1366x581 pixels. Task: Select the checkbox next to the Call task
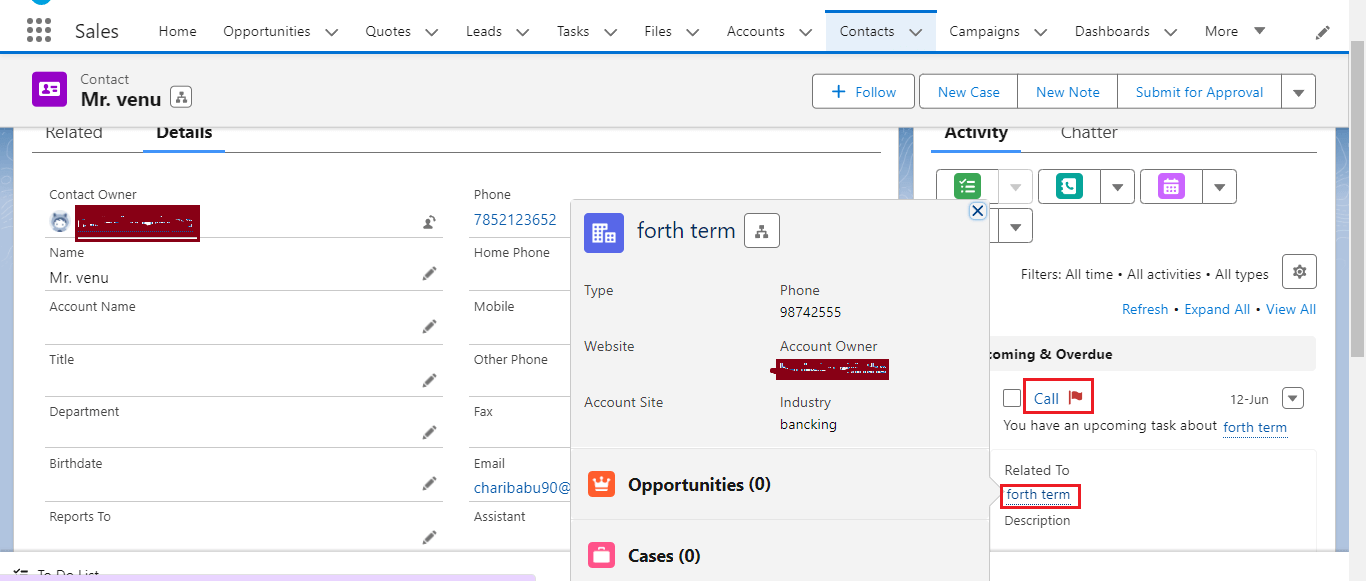(x=1011, y=397)
